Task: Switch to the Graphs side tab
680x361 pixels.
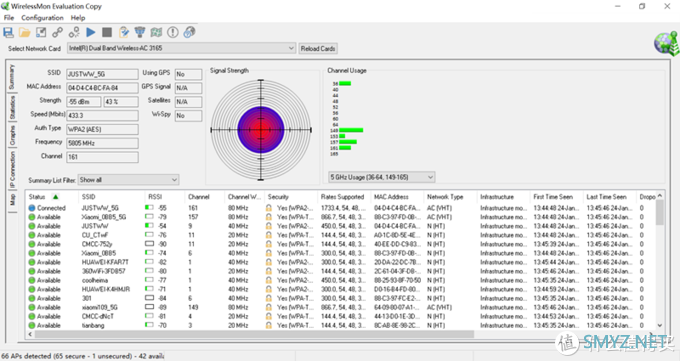Action: coord(12,135)
